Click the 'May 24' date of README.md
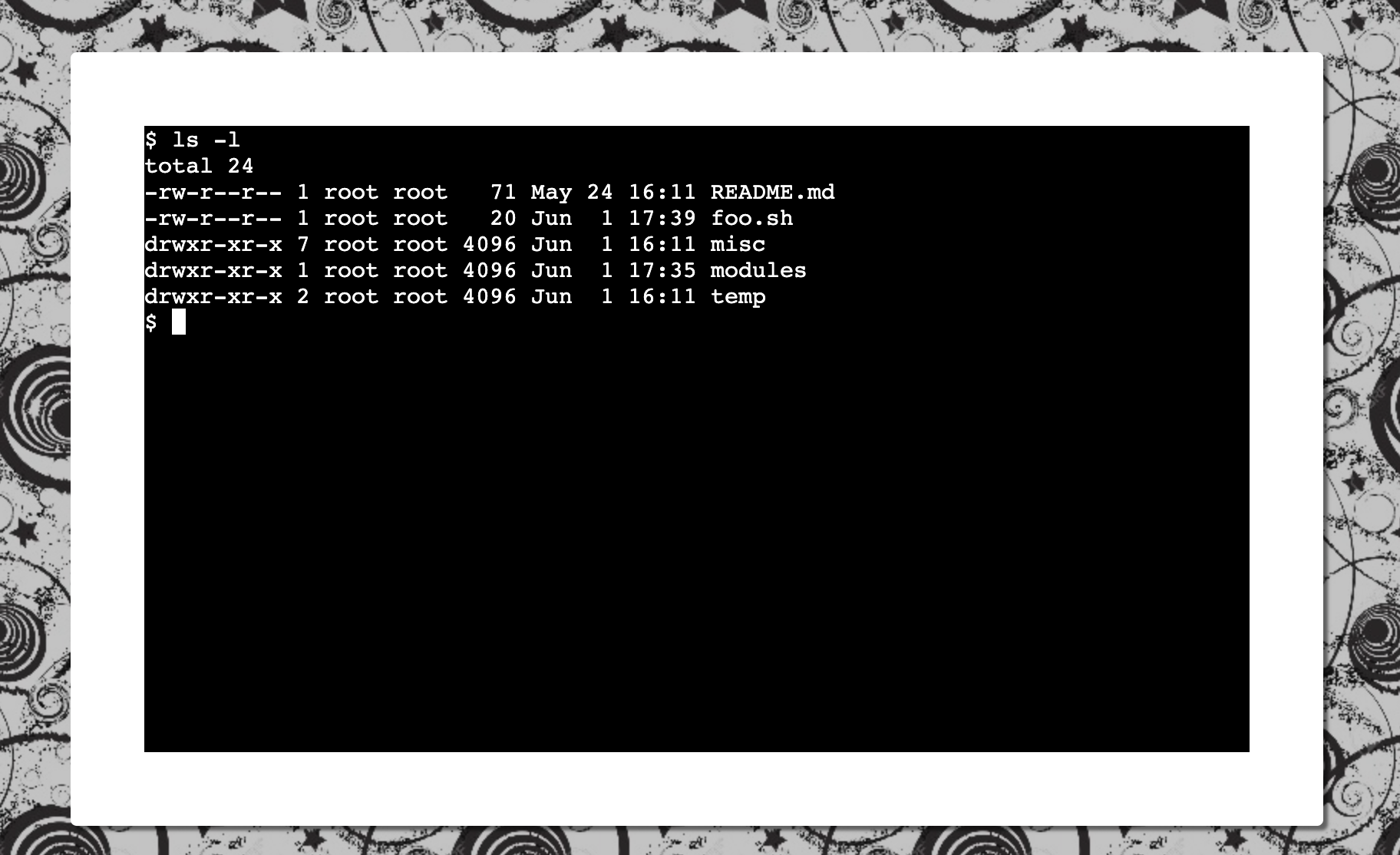Viewport: 1400px width, 855px height. tap(571, 192)
